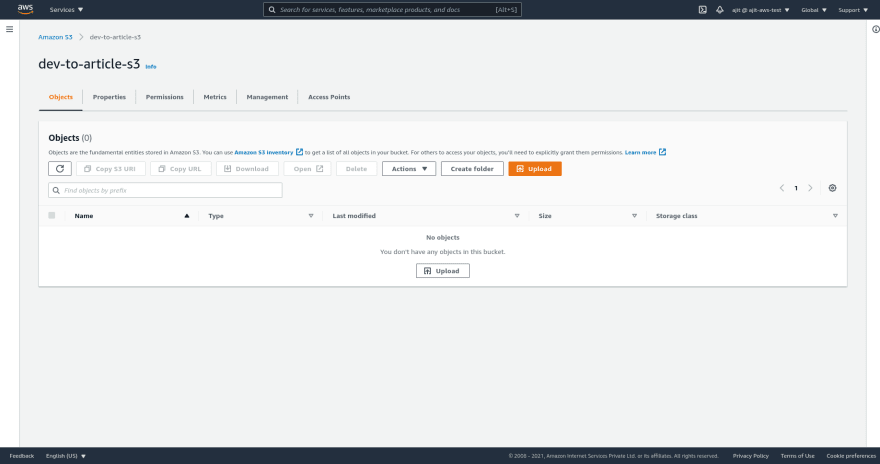Click the Storage class column header
This screenshot has height=464, width=880.
coord(677,215)
